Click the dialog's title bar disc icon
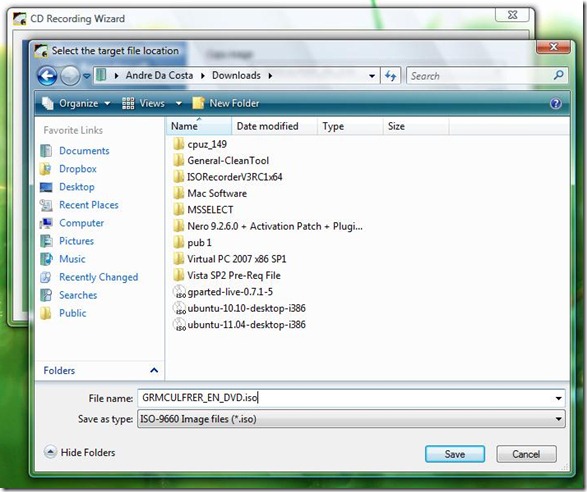The width and height of the screenshot is (587, 492). 41,51
